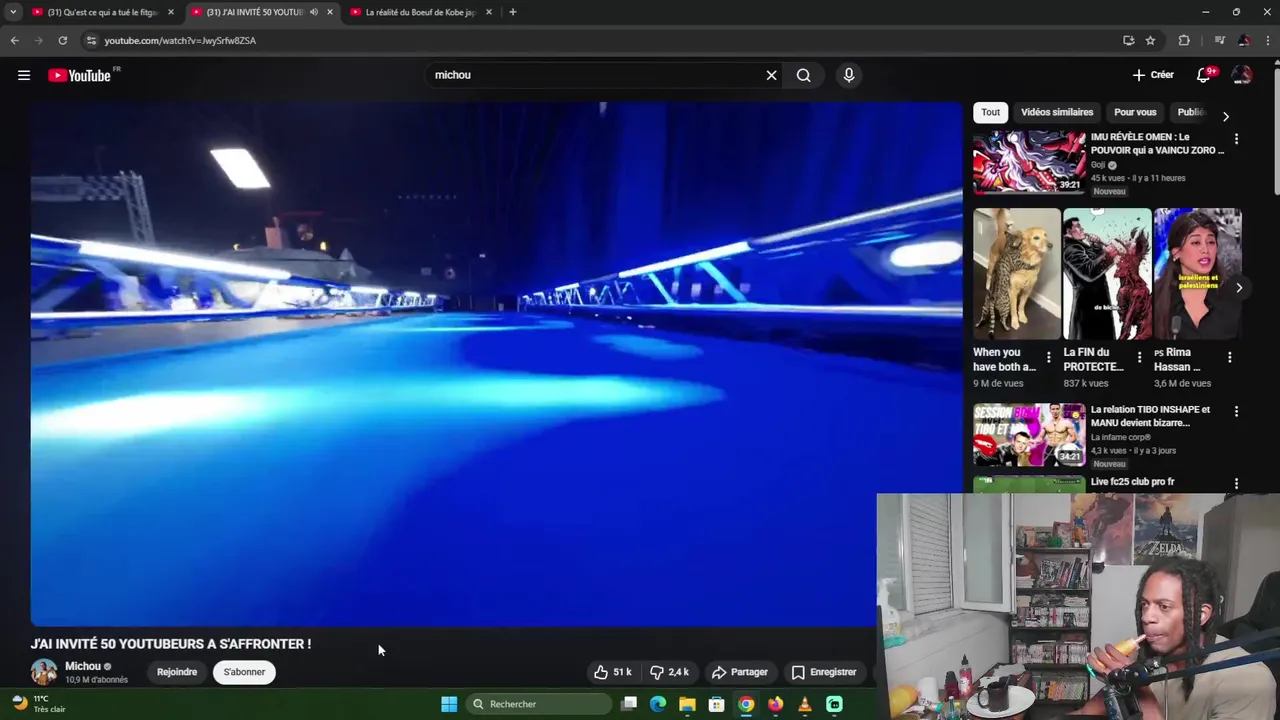1280x720 pixels.
Task: Subscribe with the S'abonner button
Action: 244,672
